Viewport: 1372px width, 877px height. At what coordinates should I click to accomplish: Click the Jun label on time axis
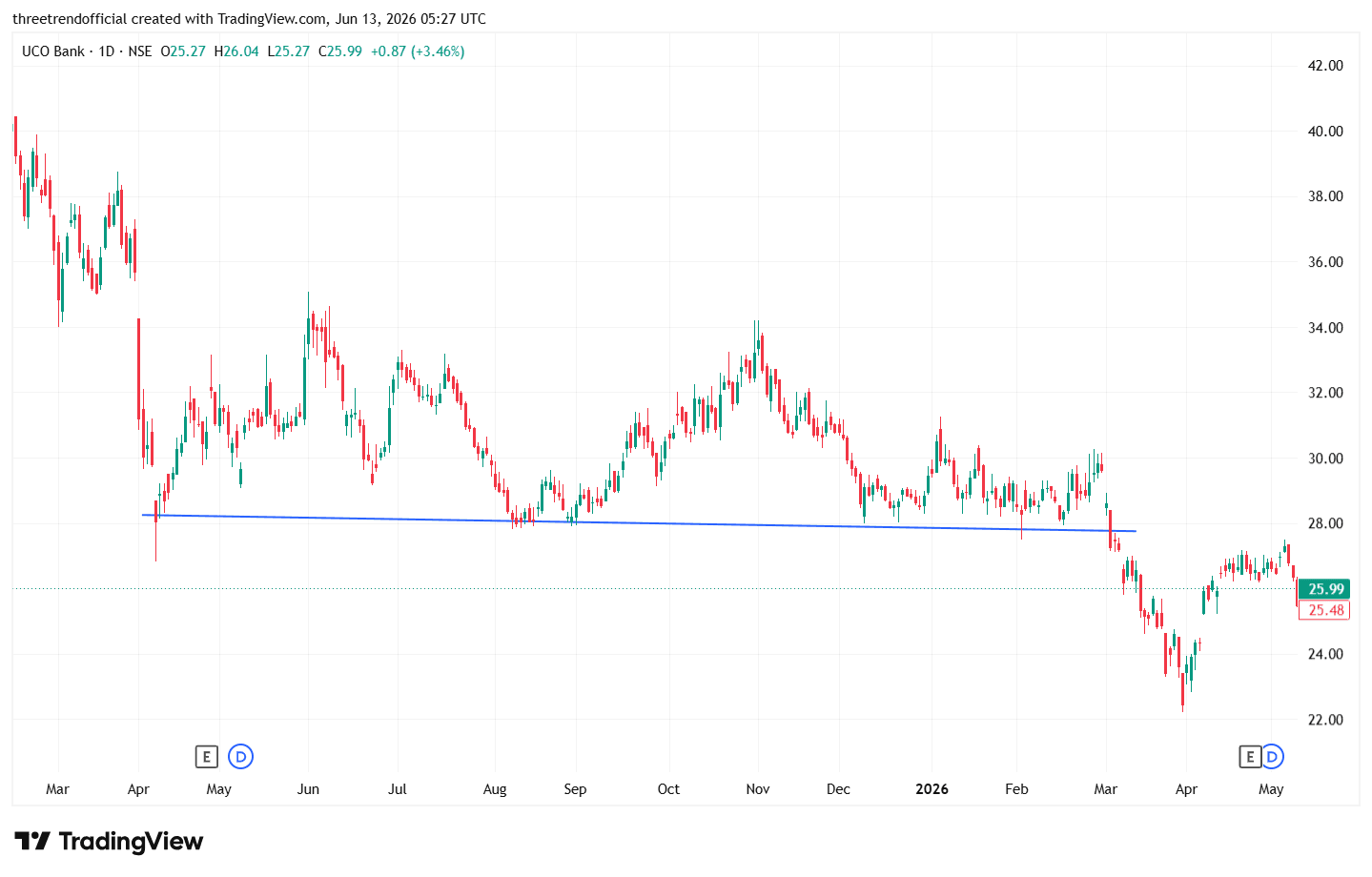(308, 789)
